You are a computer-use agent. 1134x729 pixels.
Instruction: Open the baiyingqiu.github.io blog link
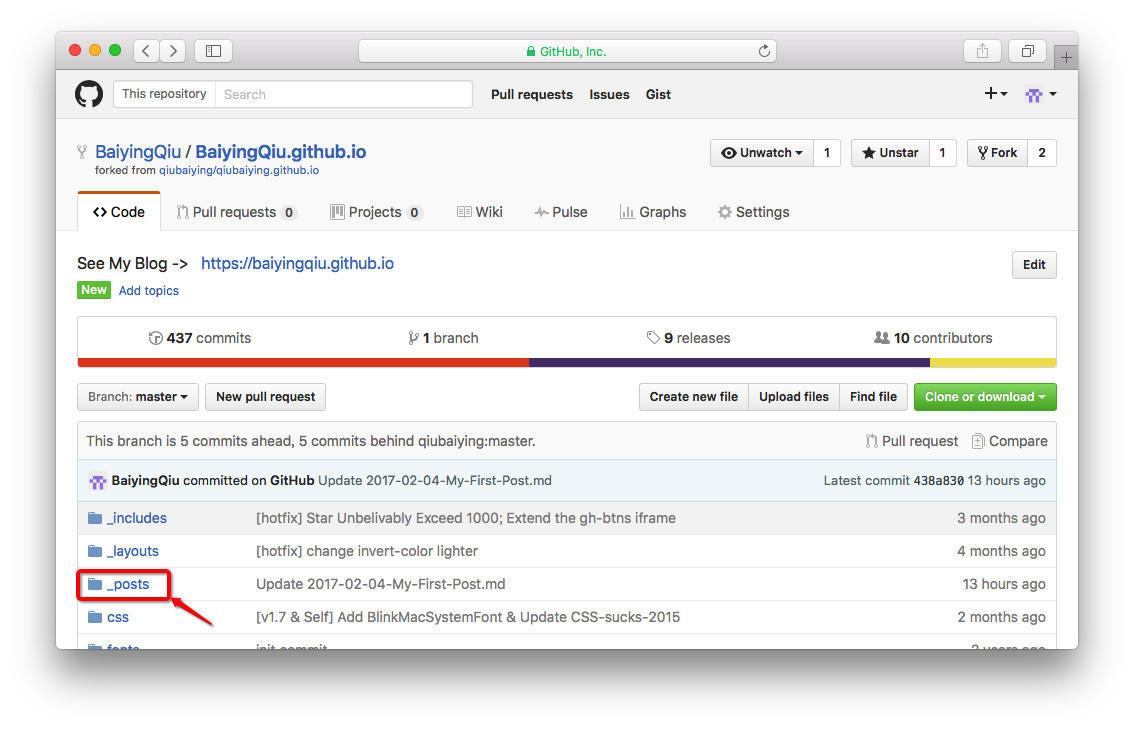point(297,263)
